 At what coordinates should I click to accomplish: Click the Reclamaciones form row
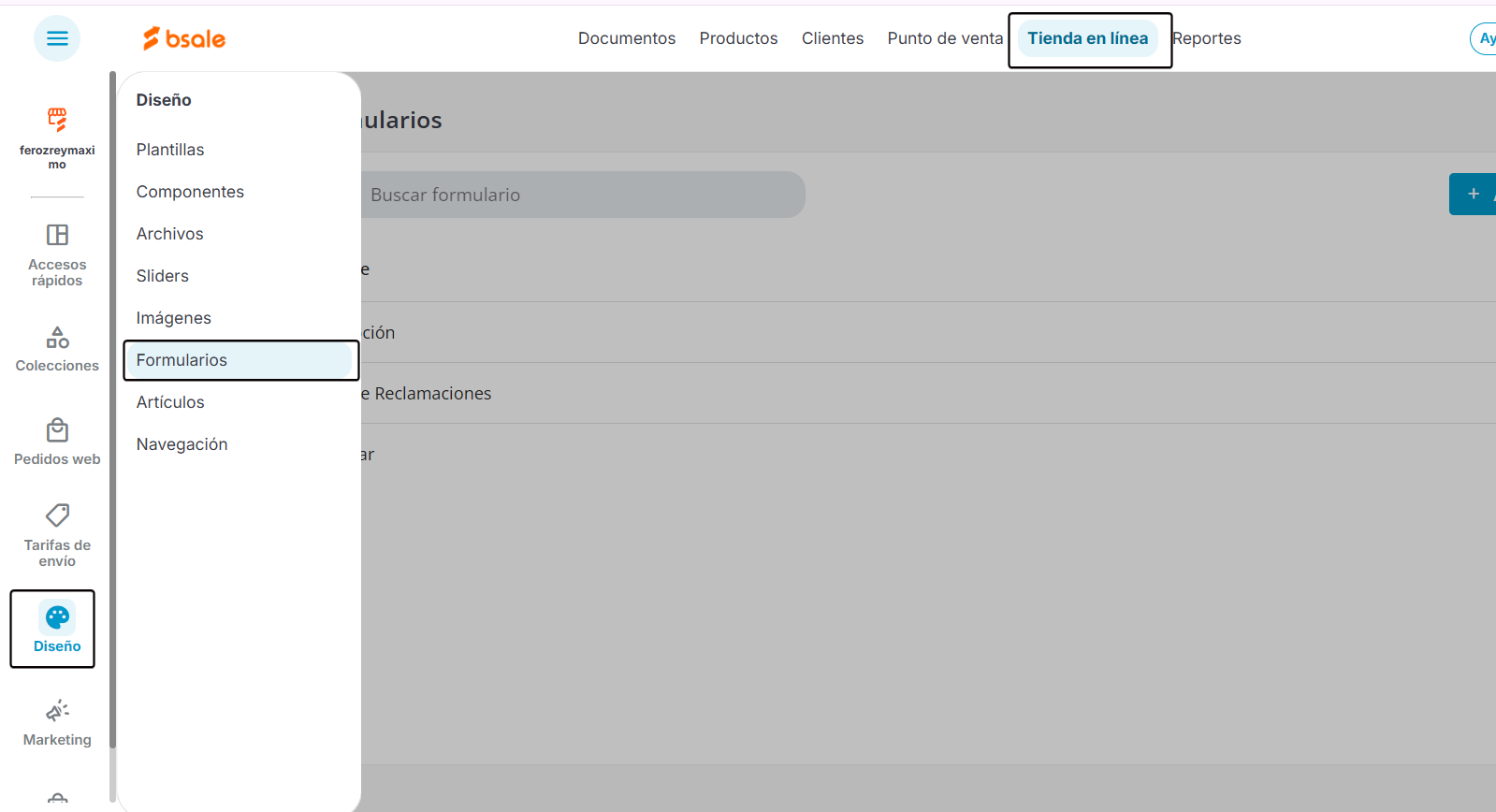[x=928, y=393]
